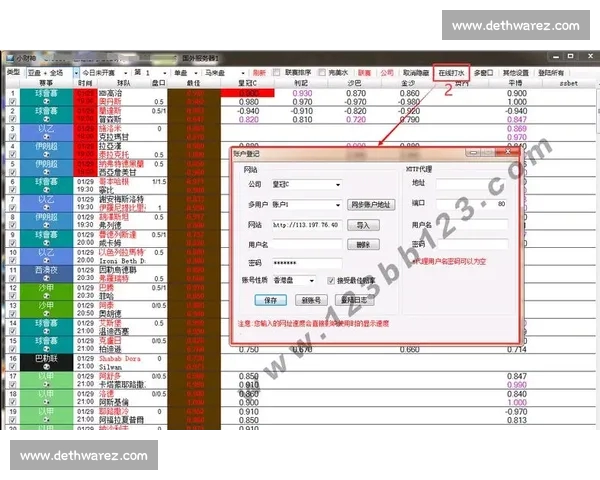600x480 pixels.
Task: Click the red 公司 toolbar item
Action: coord(387,73)
